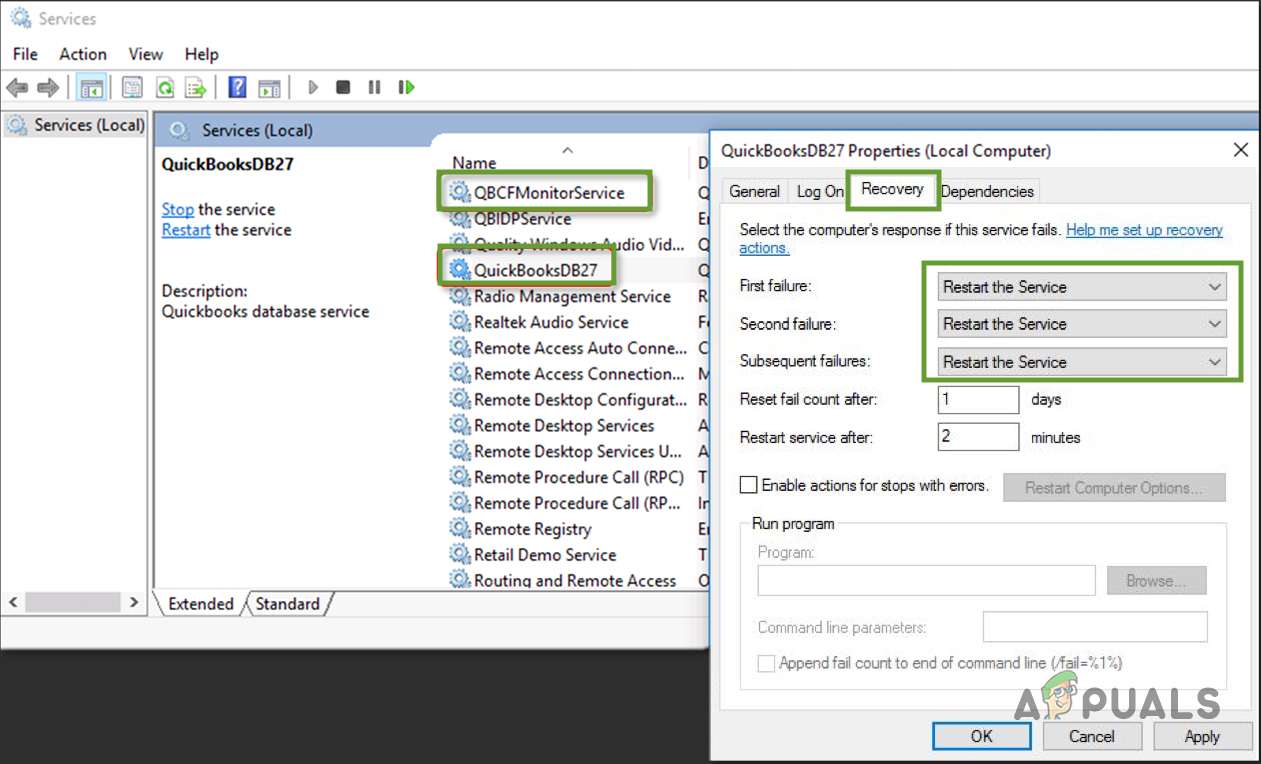The height and width of the screenshot is (764, 1261).
Task: Select QBIDPService in the services list
Action: (x=523, y=219)
